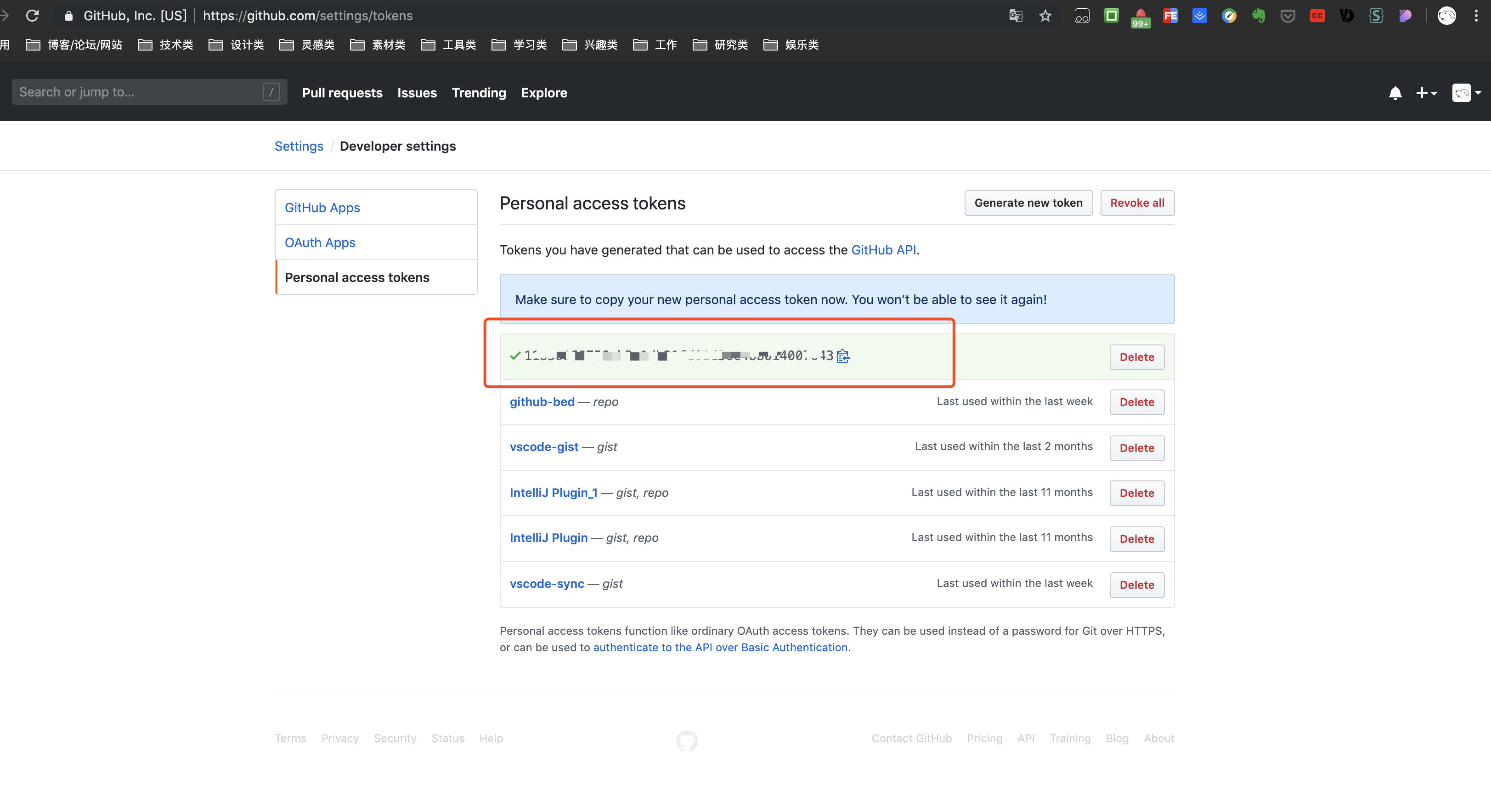Expand the plus create-new dropdown
Screen dimensions: 1491x812
coord(1426,93)
